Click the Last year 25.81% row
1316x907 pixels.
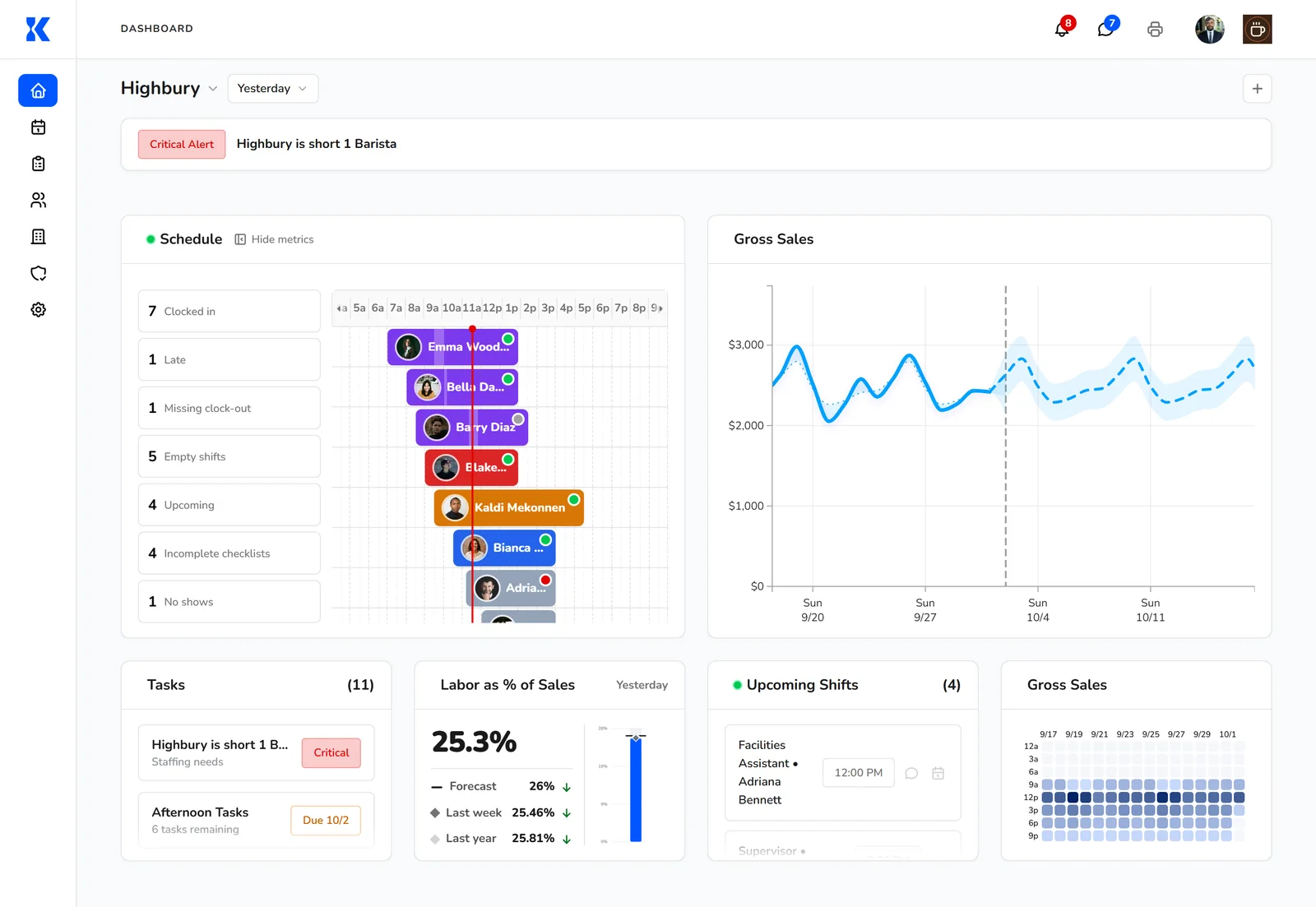pos(501,839)
